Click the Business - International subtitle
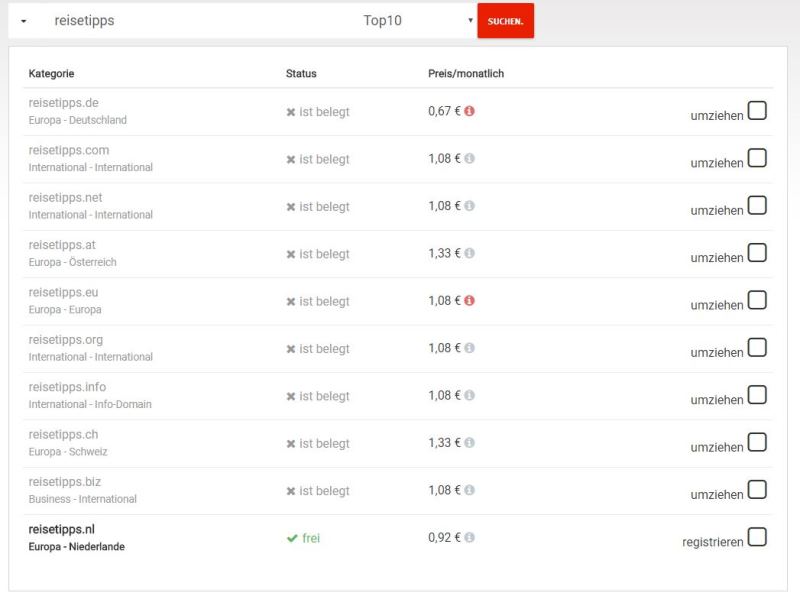 [x=83, y=499]
